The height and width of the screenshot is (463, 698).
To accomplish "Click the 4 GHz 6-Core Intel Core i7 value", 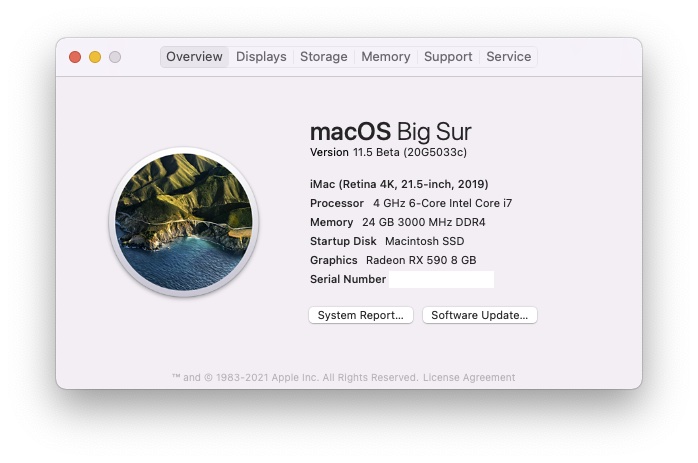I will tap(442, 203).
